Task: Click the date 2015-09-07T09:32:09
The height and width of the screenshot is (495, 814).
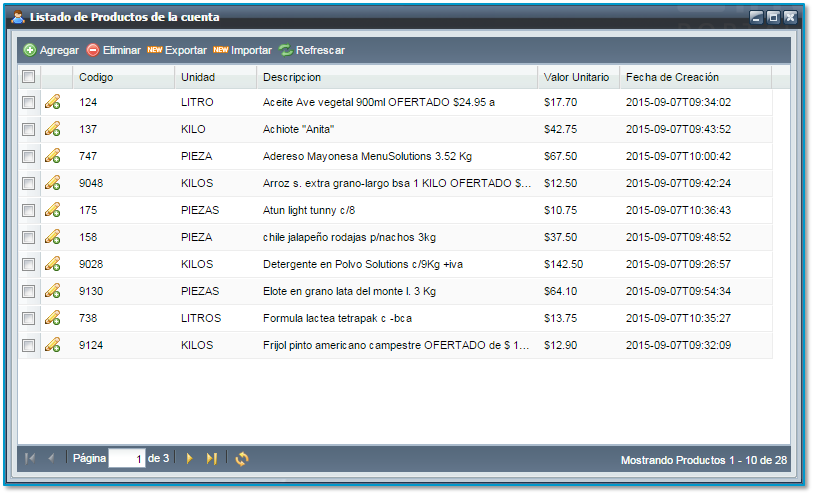Action: [678, 345]
